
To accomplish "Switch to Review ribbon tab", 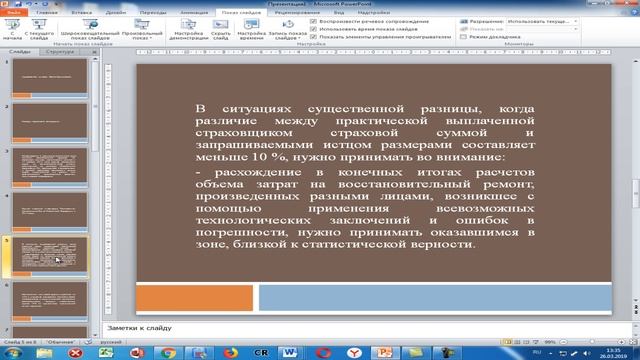I will 297,12.
